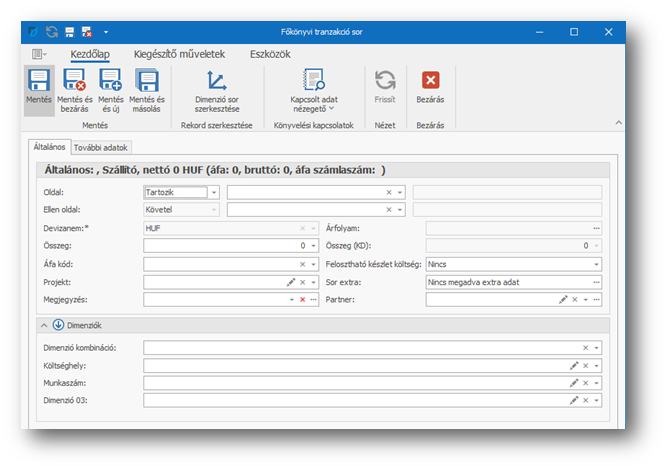Open the Áfa kód dropdown arrow

pyautogui.click(x=314, y=264)
